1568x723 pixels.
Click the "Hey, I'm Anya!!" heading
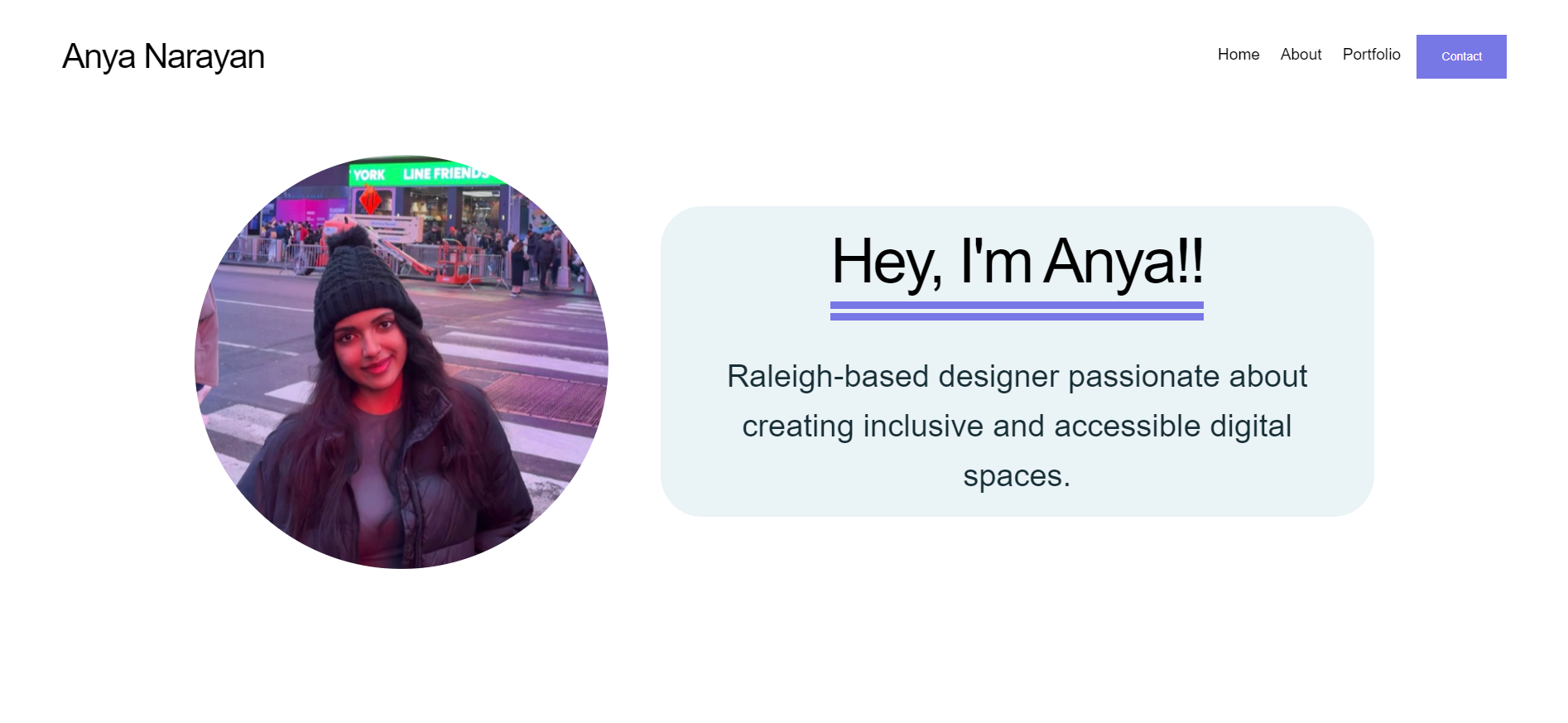tap(1017, 262)
